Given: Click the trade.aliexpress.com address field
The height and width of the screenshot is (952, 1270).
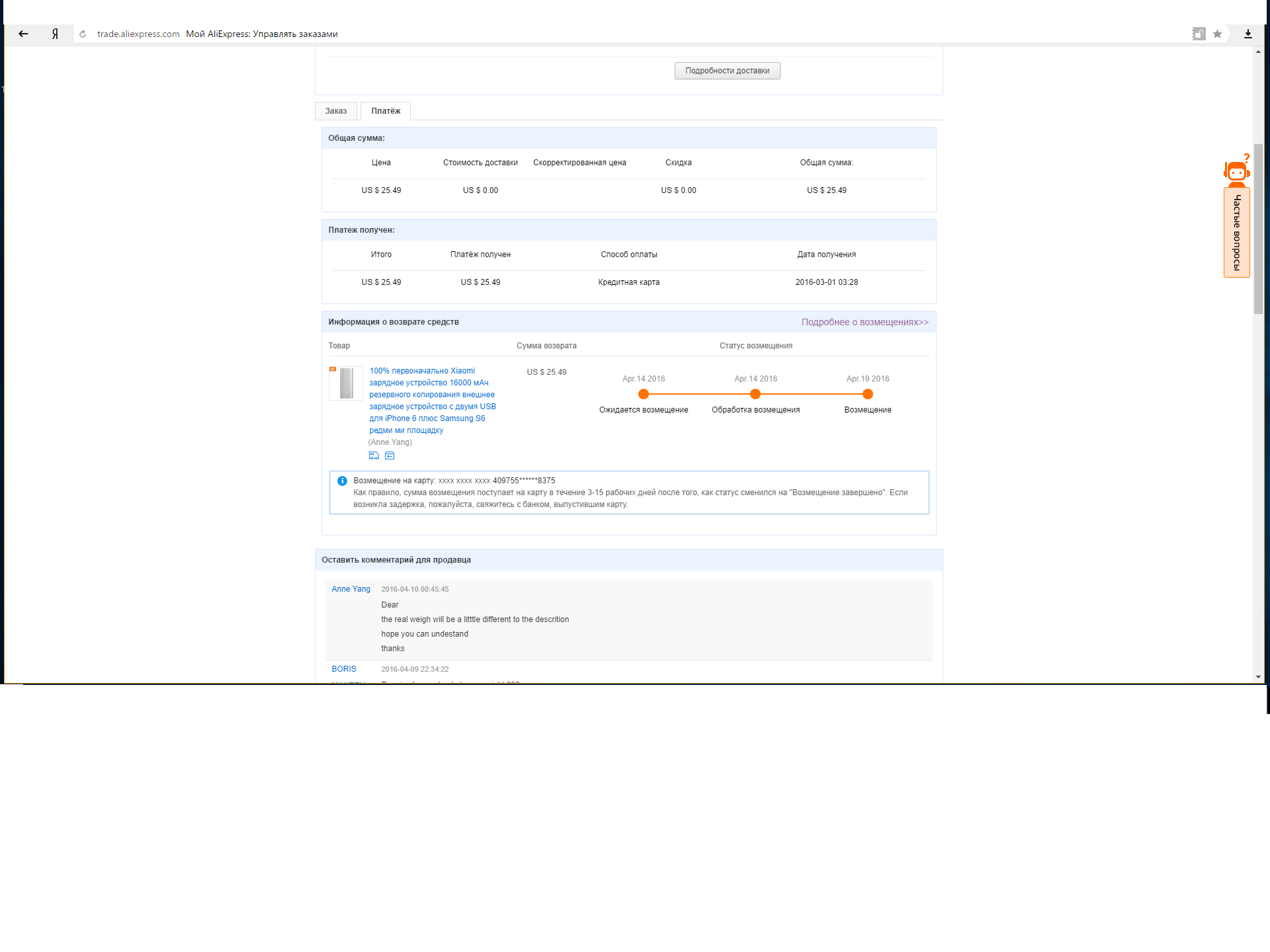Looking at the screenshot, I should (x=138, y=34).
